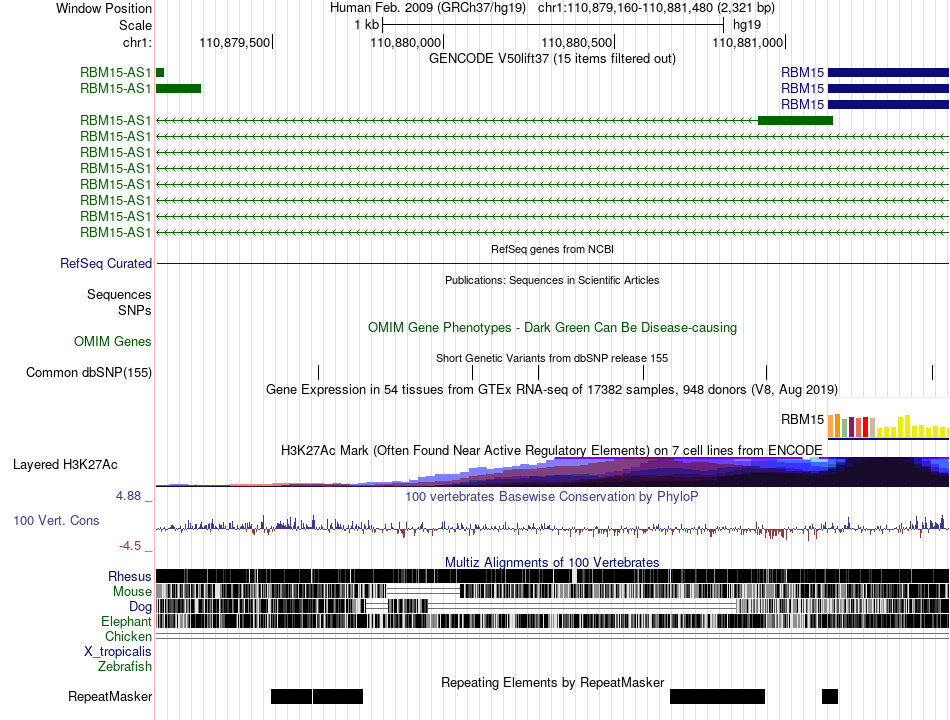Select the Common dbSNP(155) label

point(89,373)
